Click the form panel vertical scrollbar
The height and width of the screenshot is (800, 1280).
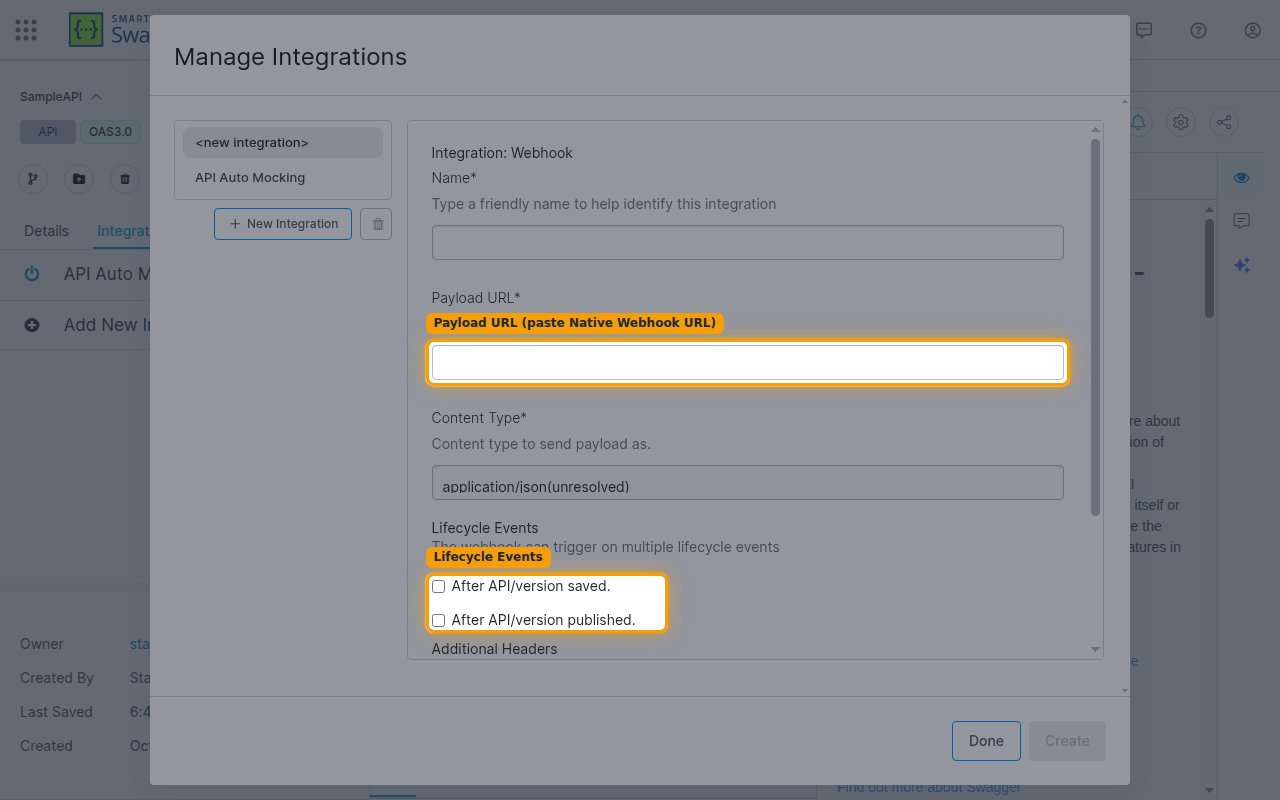point(1095,327)
